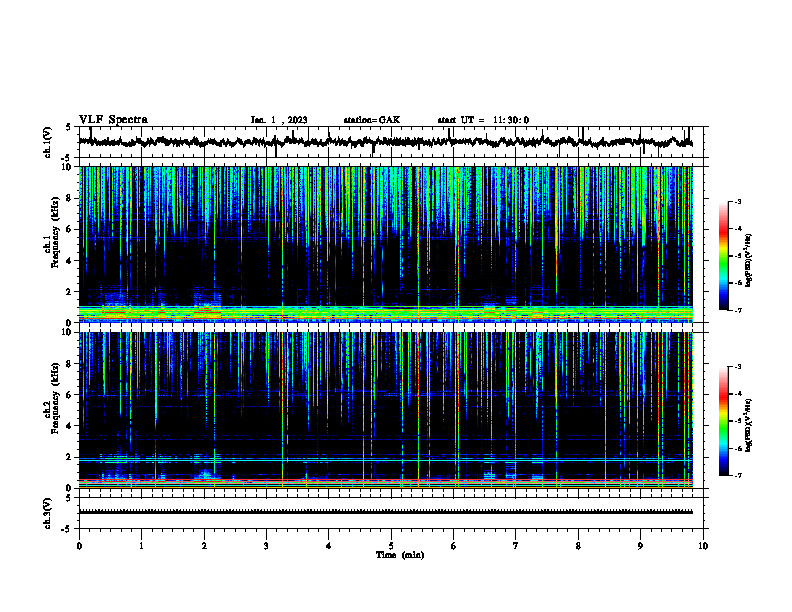Click the 0 tick label on time axis
Image resolution: width=792 pixels, height=612 pixels.
click(79, 546)
